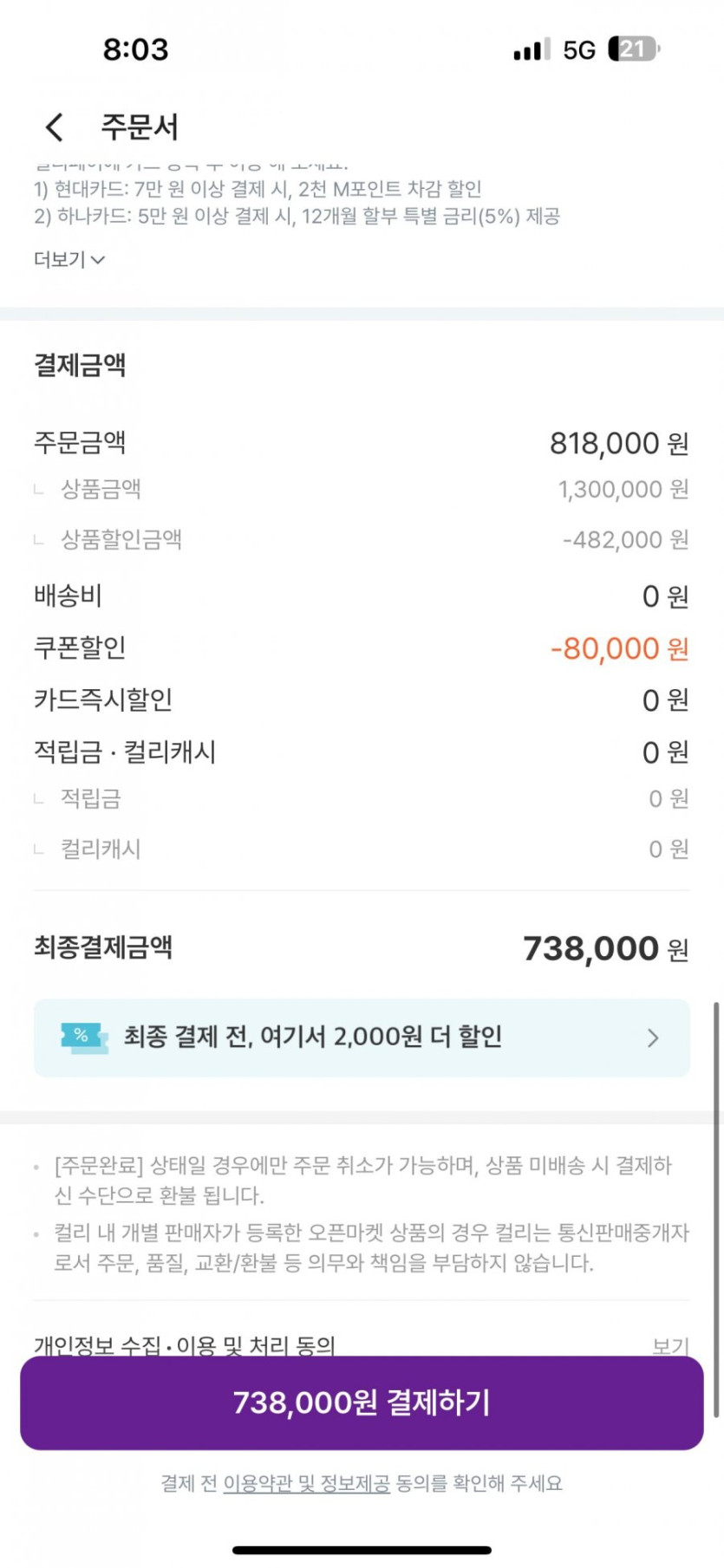Tap the 개인정보 수집·이용 및 처리 동의 row
724x1568 pixels.
(185, 1345)
